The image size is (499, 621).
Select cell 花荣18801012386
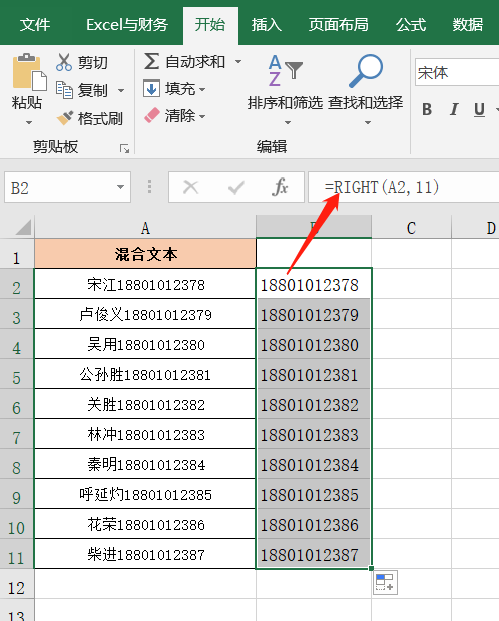145,524
